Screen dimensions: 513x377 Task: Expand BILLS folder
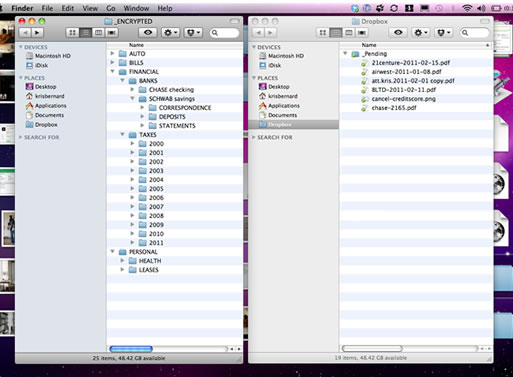[x=113, y=62]
